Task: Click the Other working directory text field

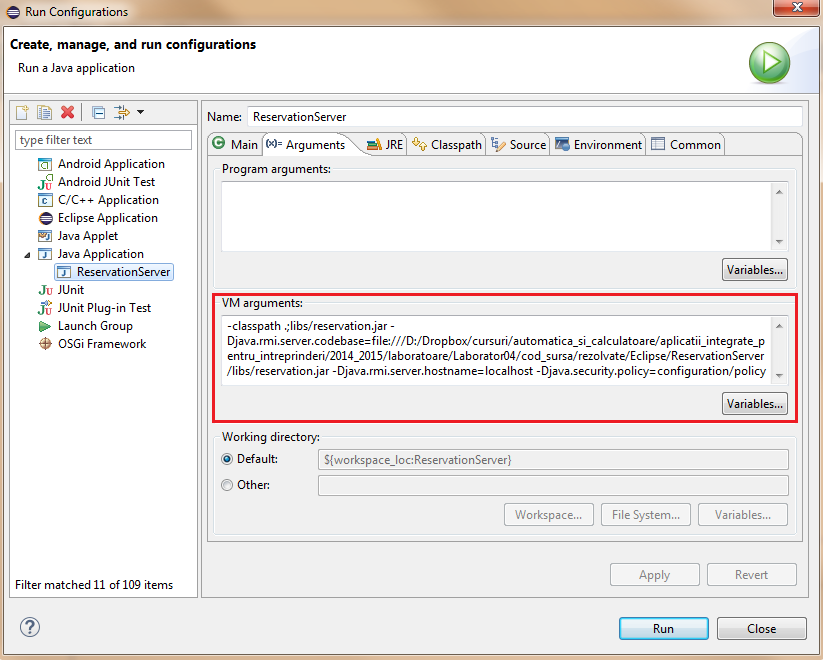Action: (553, 485)
